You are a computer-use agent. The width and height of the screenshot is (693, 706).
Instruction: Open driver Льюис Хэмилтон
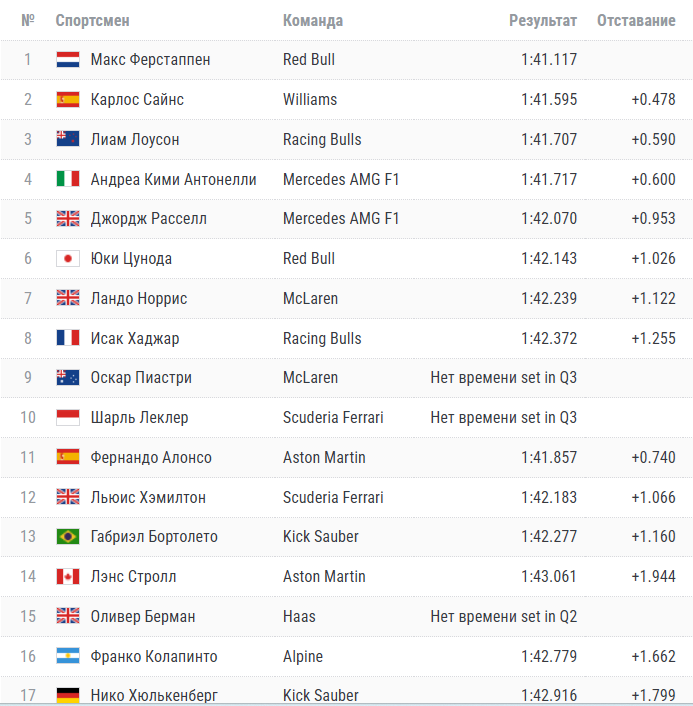(148, 498)
